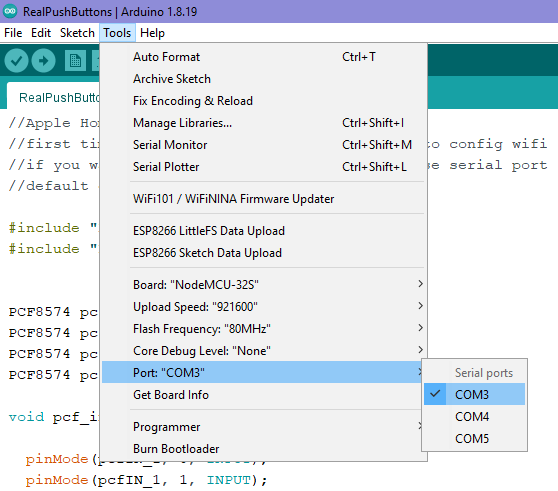Click the New sketch file icon
558x491 pixels.
click(75, 61)
